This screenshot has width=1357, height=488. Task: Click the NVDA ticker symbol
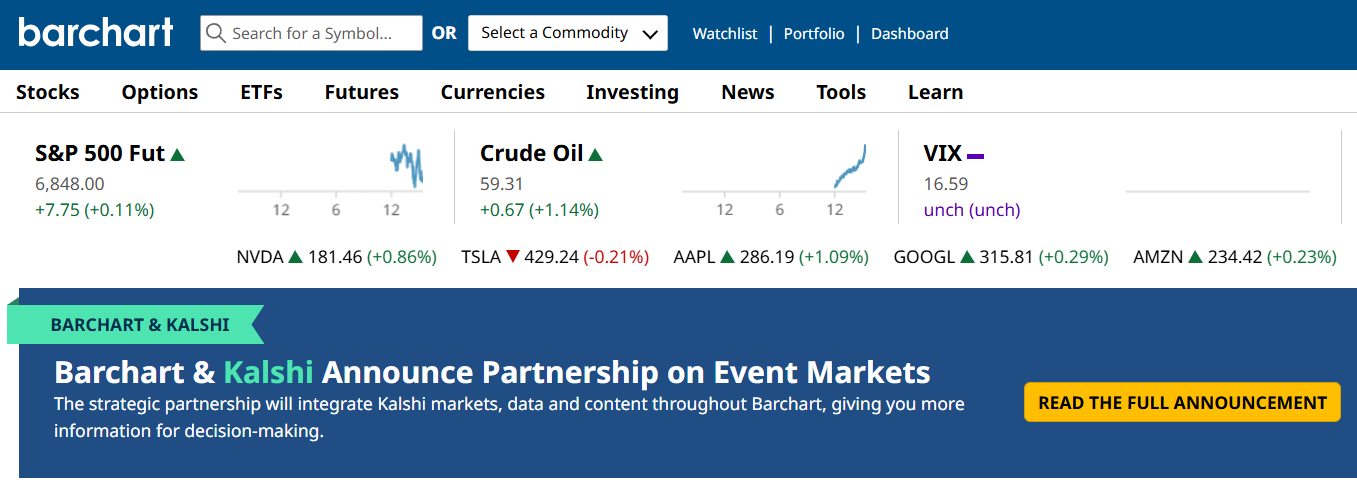tap(260, 257)
